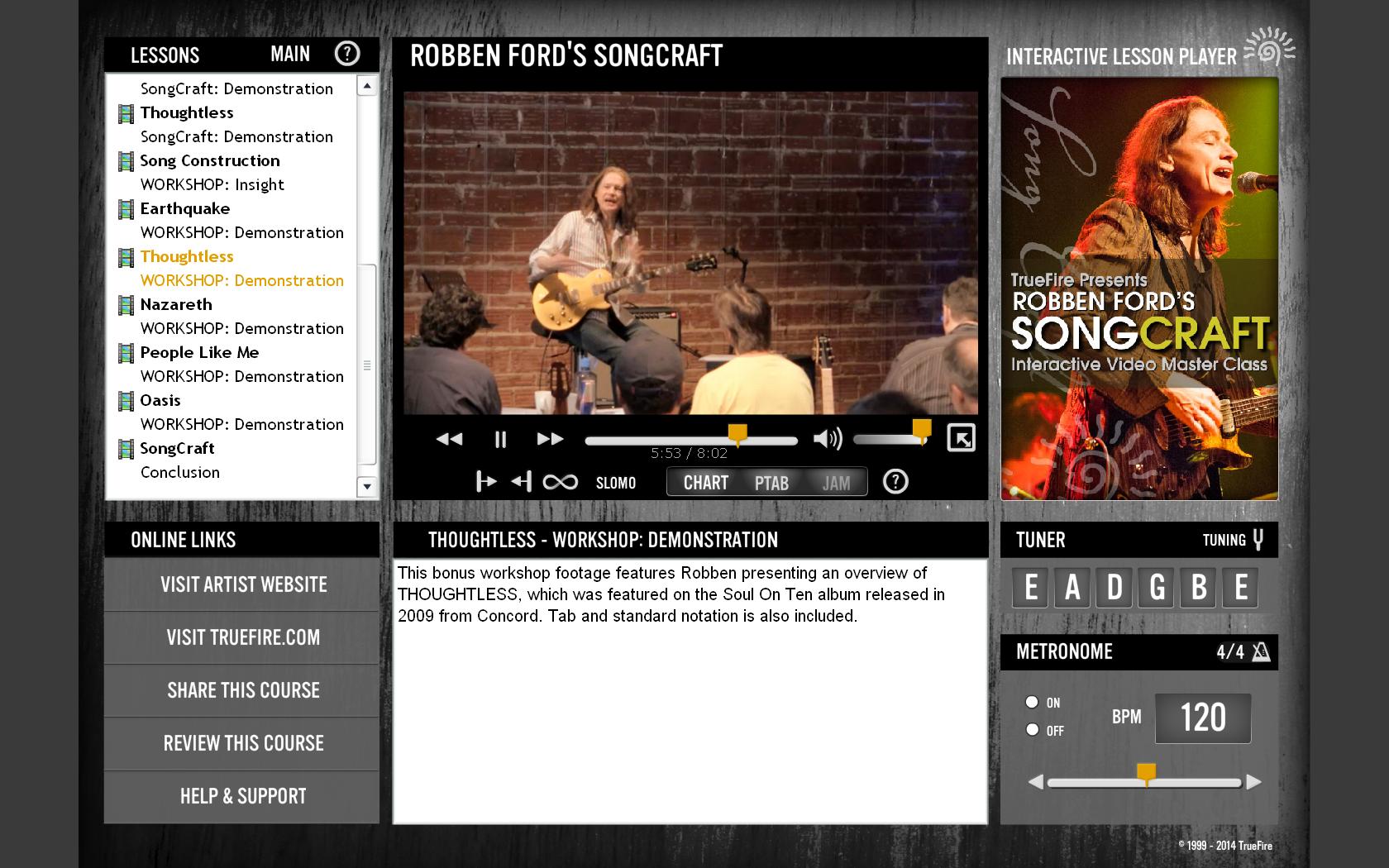Pause the video playback

tap(500, 439)
